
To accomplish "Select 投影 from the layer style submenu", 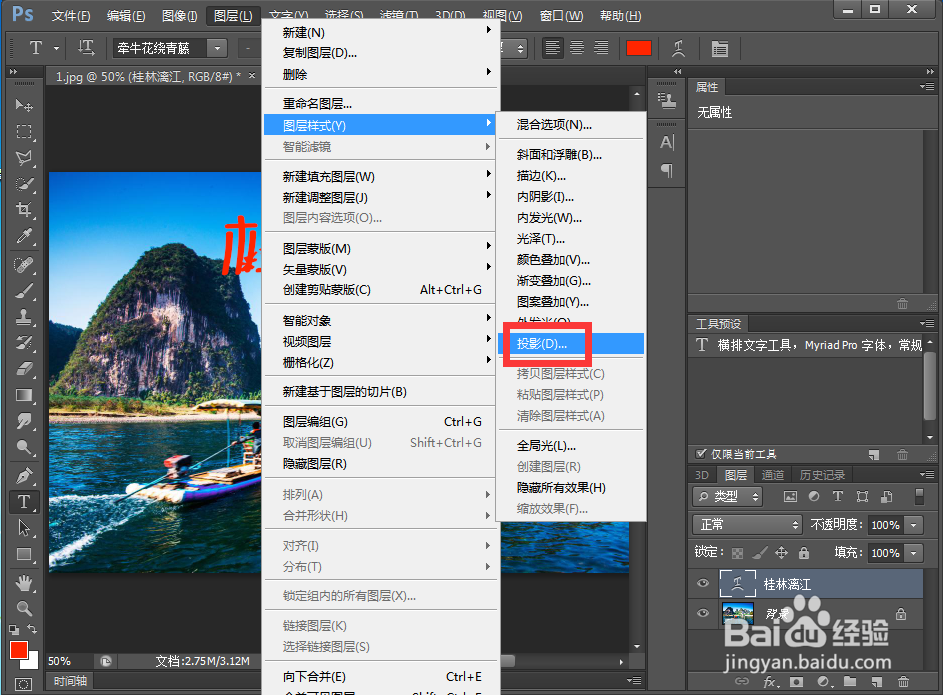I will click(544, 343).
